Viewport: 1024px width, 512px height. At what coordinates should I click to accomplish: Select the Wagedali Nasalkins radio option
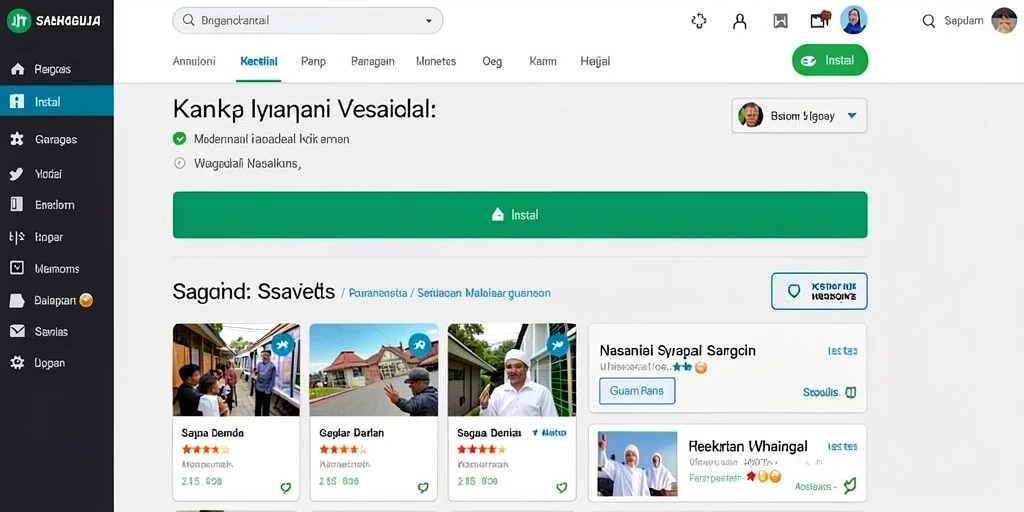click(x=180, y=163)
